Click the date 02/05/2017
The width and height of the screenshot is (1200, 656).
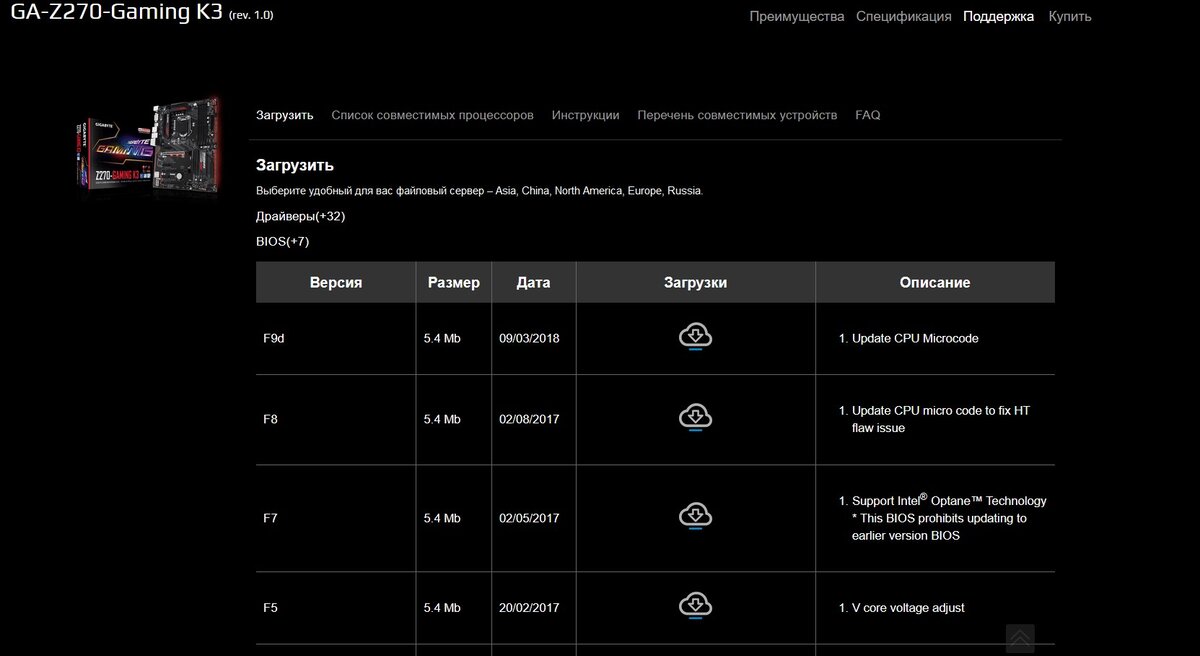click(x=529, y=518)
